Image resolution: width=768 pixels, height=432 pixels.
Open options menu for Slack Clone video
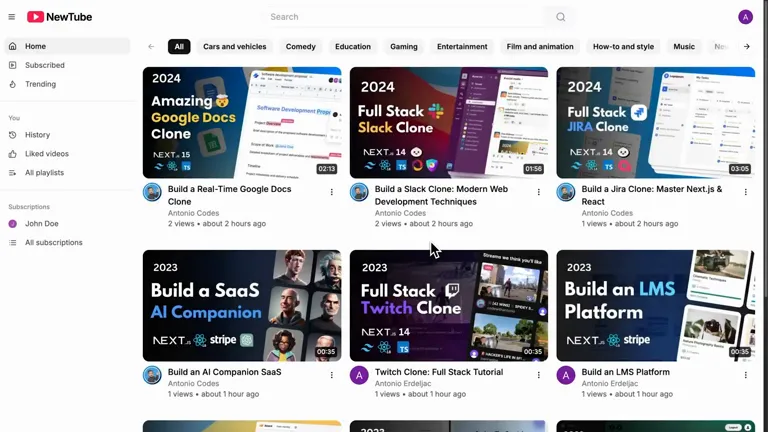pos(538,192)
